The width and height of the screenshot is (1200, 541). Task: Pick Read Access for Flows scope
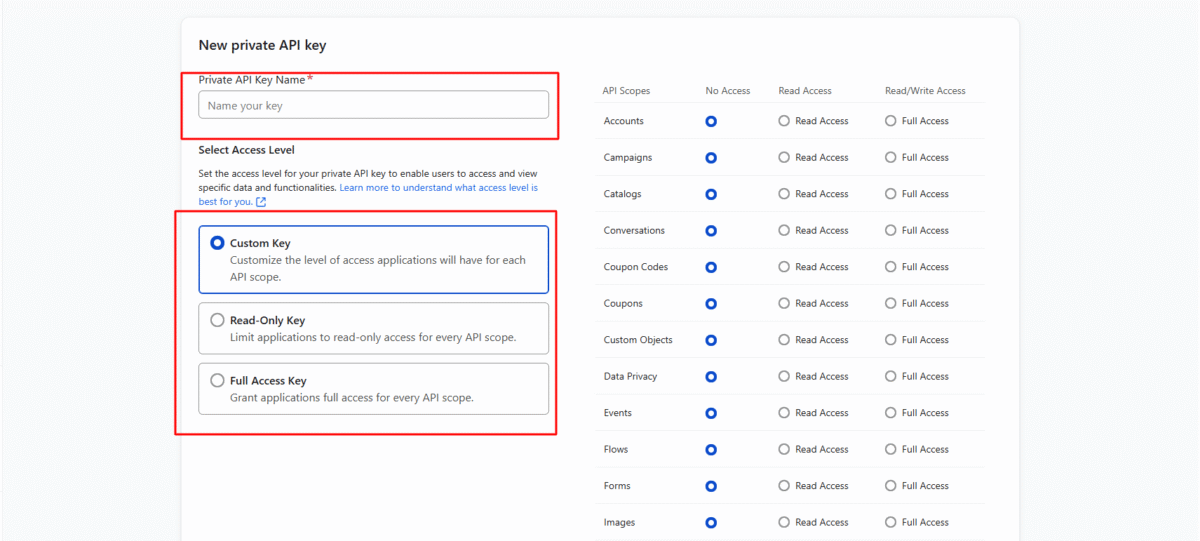tap(784, 450)
